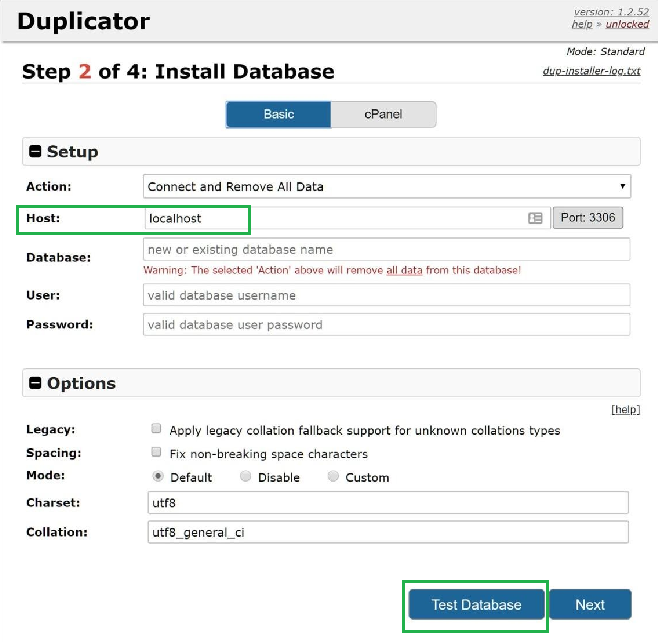Focus the Database name field
The image size is (658, 642).
(x=386, y=249)
